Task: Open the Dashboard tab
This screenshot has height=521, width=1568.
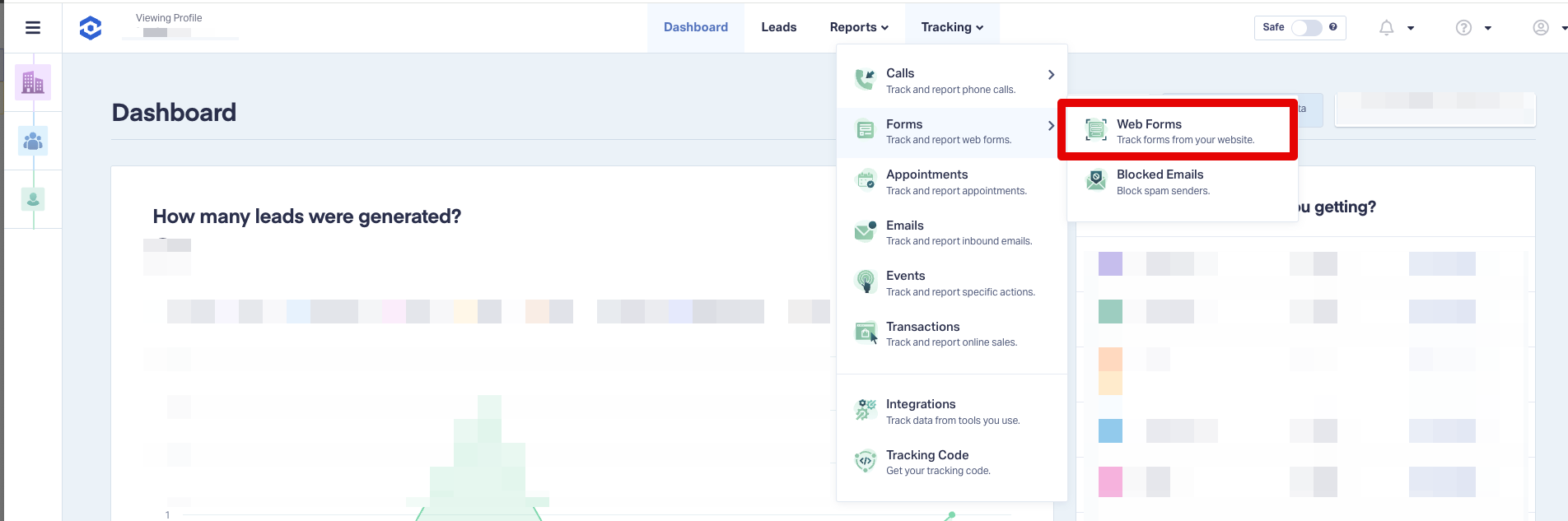Action: [x=696, y=27]
